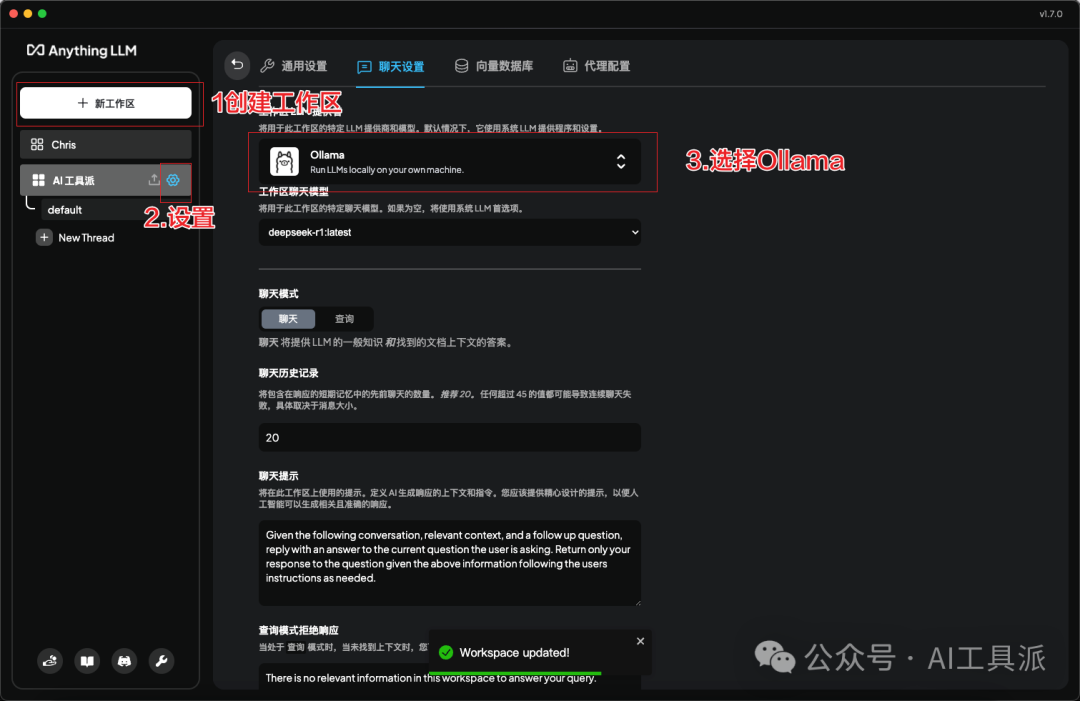Image resolution: width=1080 pixels, height=701 pixels.
Task: Select 聊天 chat mode
Action: pos(288,319)
